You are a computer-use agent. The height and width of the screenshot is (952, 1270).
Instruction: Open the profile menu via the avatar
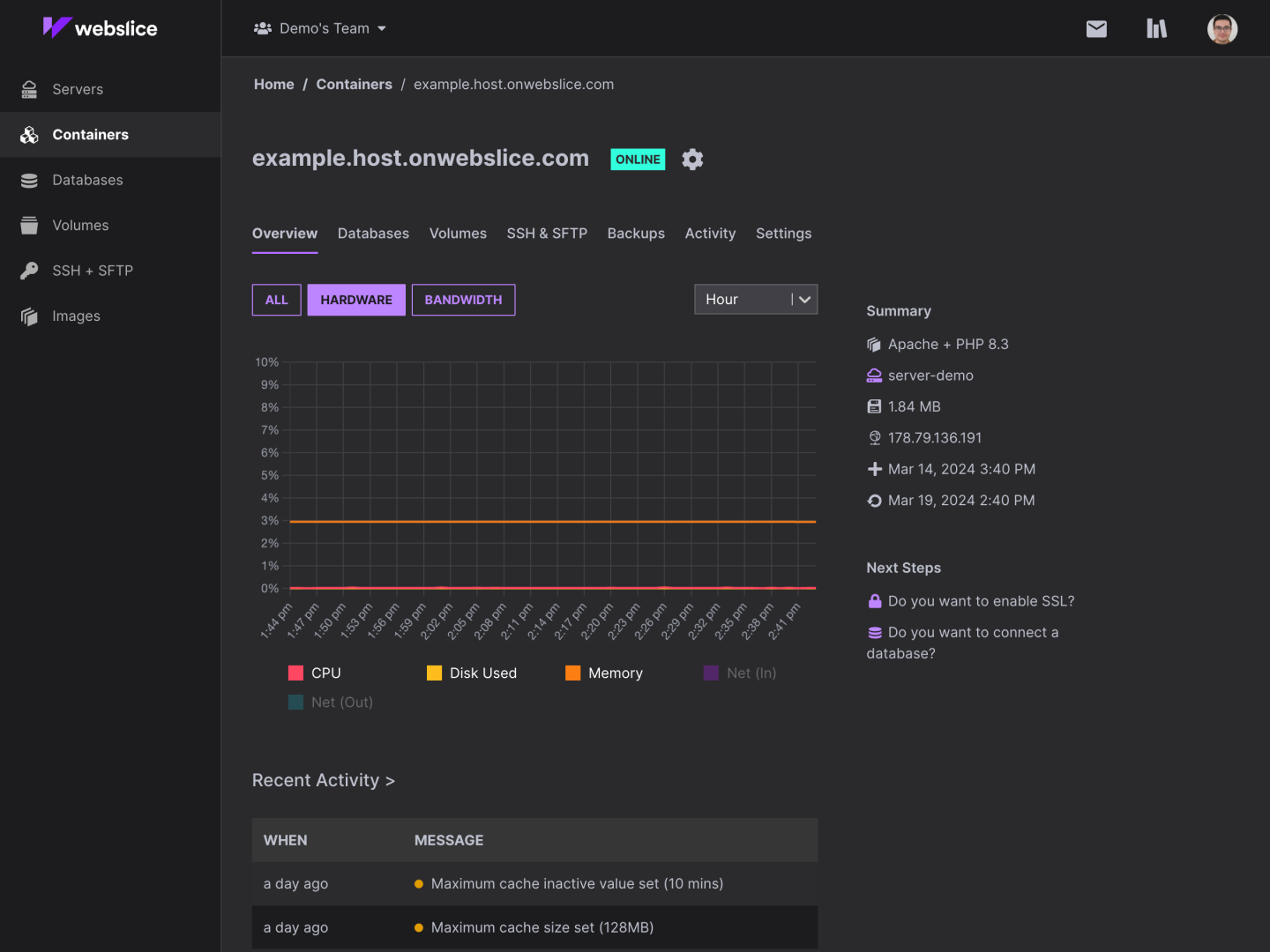[x=1222, y=28]
